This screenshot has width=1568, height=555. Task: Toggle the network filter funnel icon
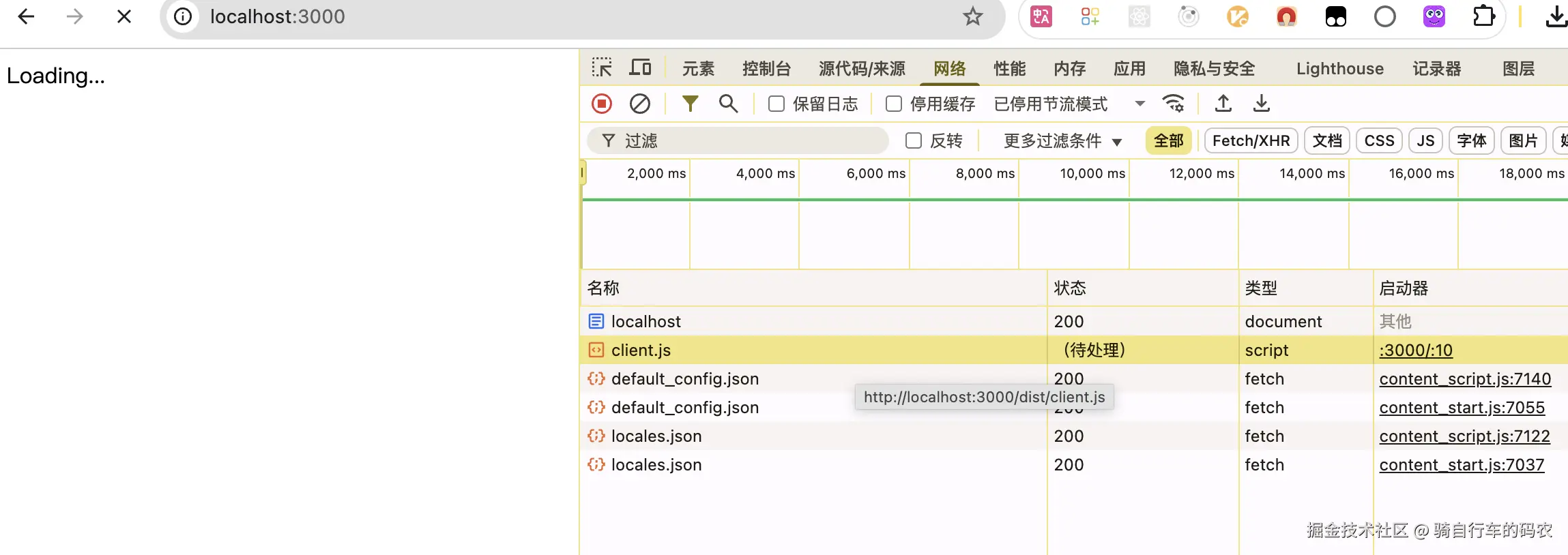click(690, 104)
